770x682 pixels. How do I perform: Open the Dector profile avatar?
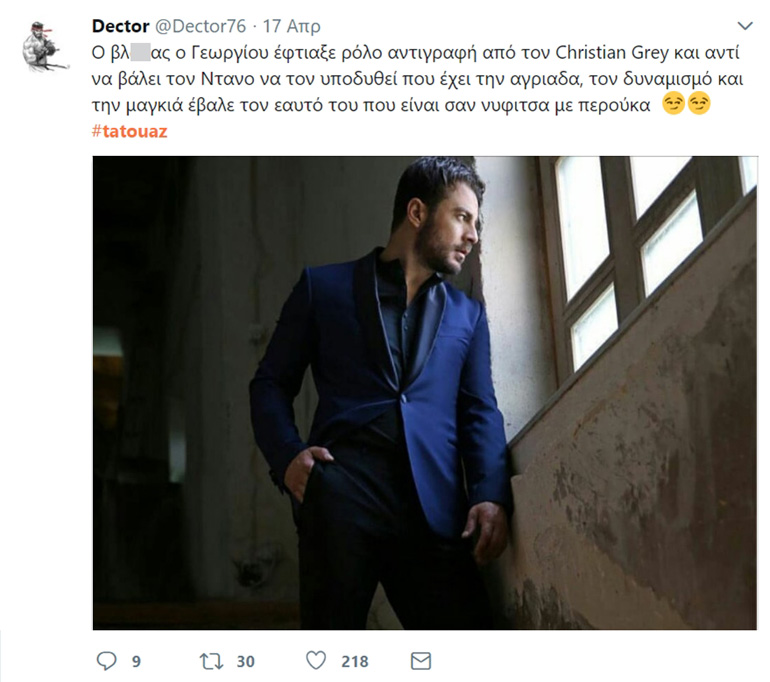tap(46, 45)
